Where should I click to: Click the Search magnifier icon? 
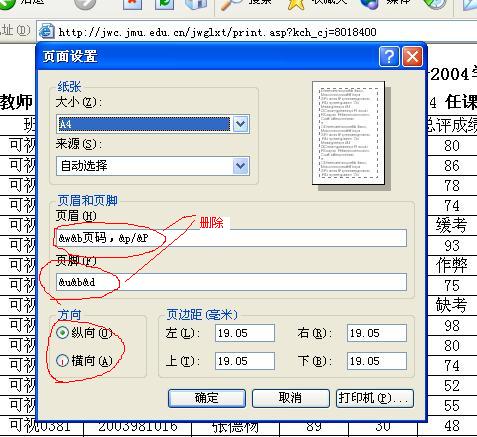(x=231, y=4)
